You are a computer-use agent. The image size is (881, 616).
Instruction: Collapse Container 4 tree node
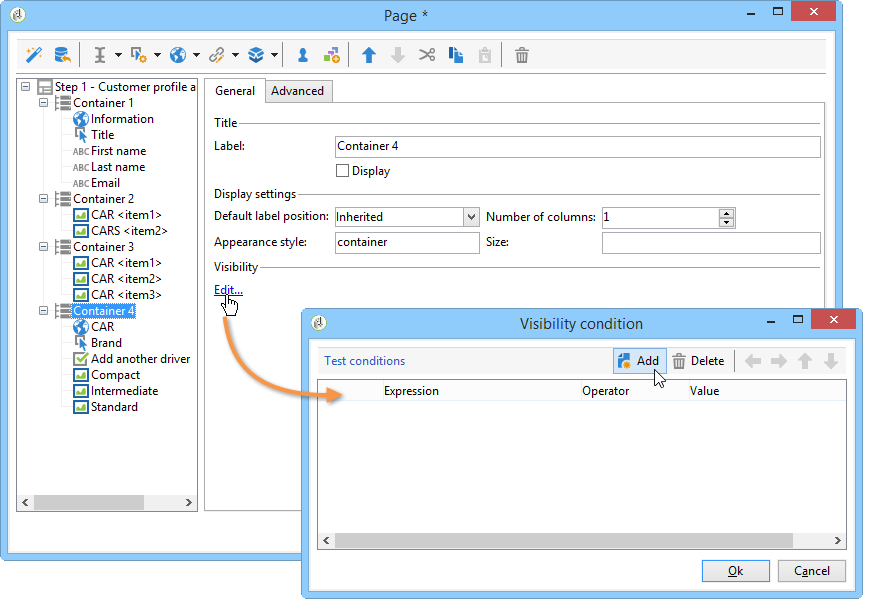(x=43, y=311)
